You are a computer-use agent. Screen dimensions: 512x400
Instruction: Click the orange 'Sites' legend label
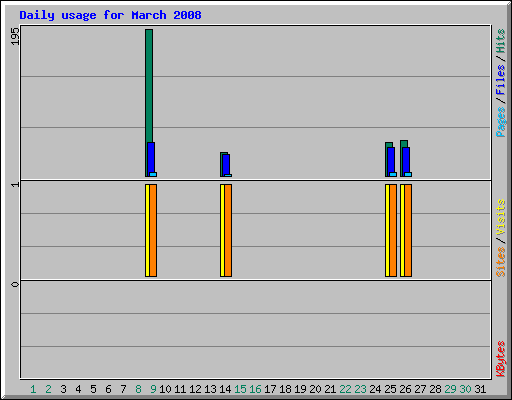(501, 262)
